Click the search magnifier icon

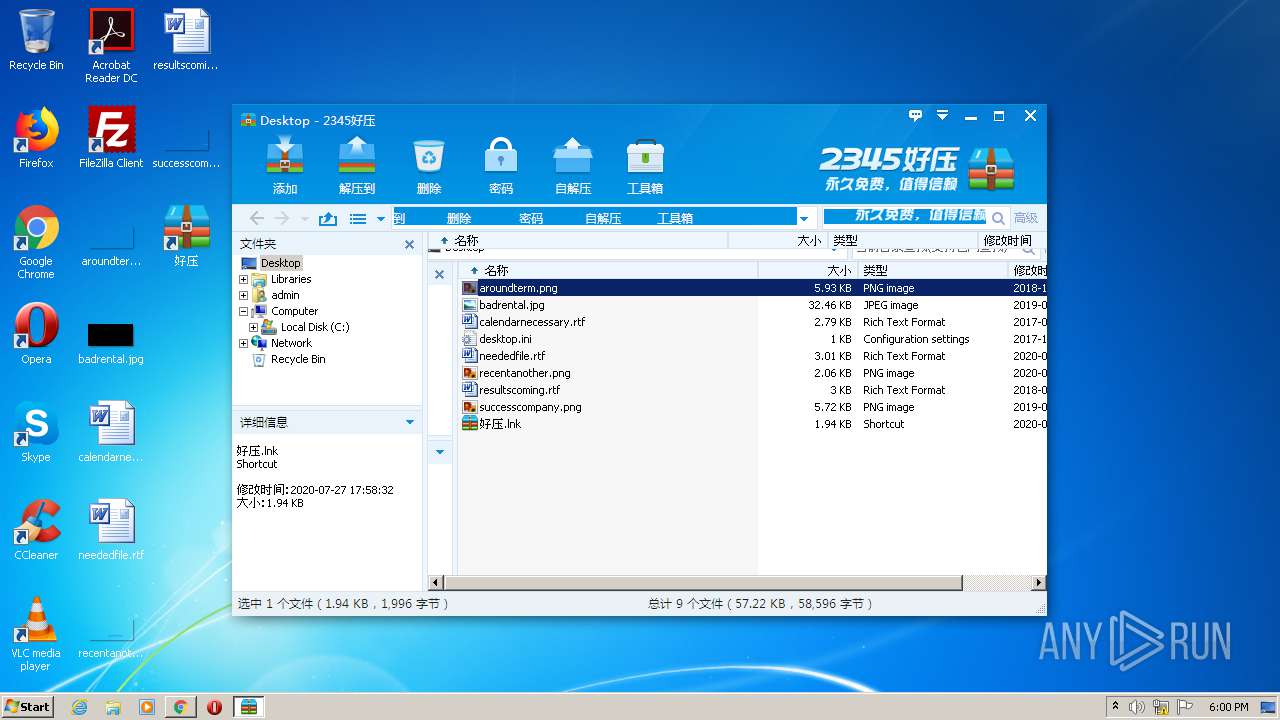point(997,218)
